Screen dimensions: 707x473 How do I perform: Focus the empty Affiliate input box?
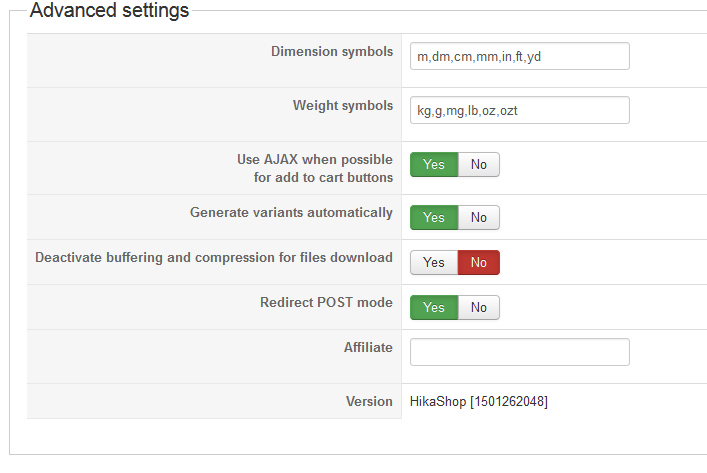pos(519,352)
